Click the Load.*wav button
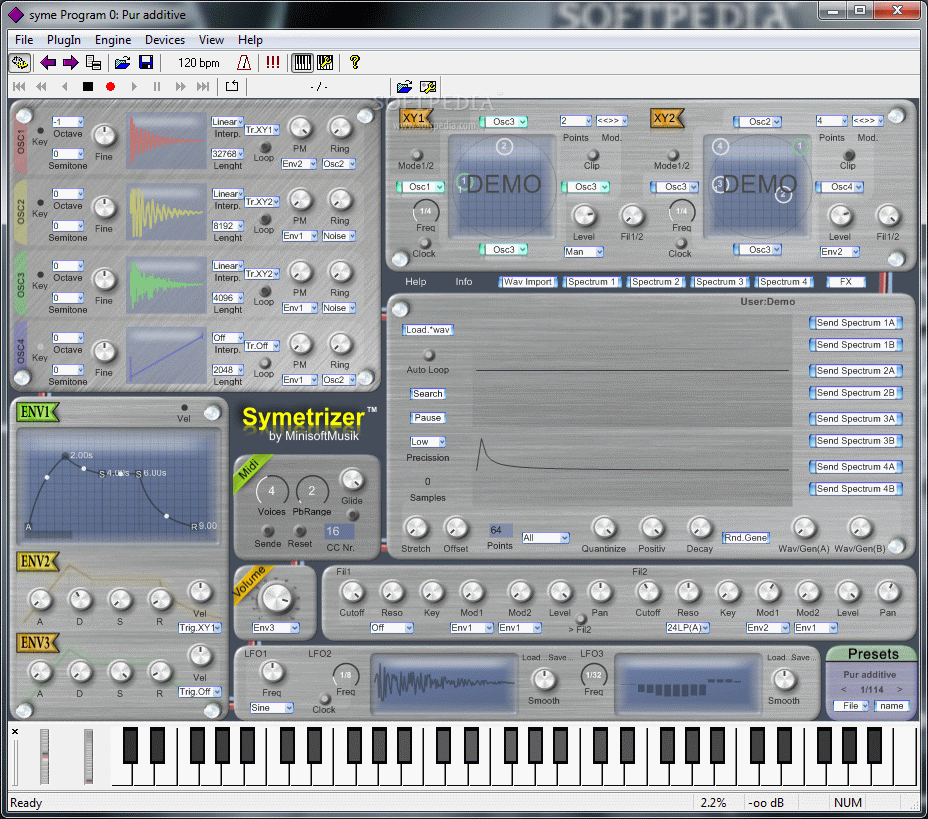 tap(428, 330)
